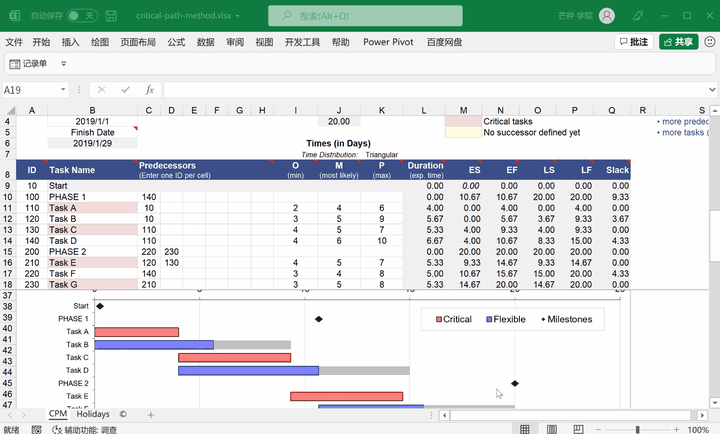
Task: Open the 公式 tab
Action: coord(176,42)
